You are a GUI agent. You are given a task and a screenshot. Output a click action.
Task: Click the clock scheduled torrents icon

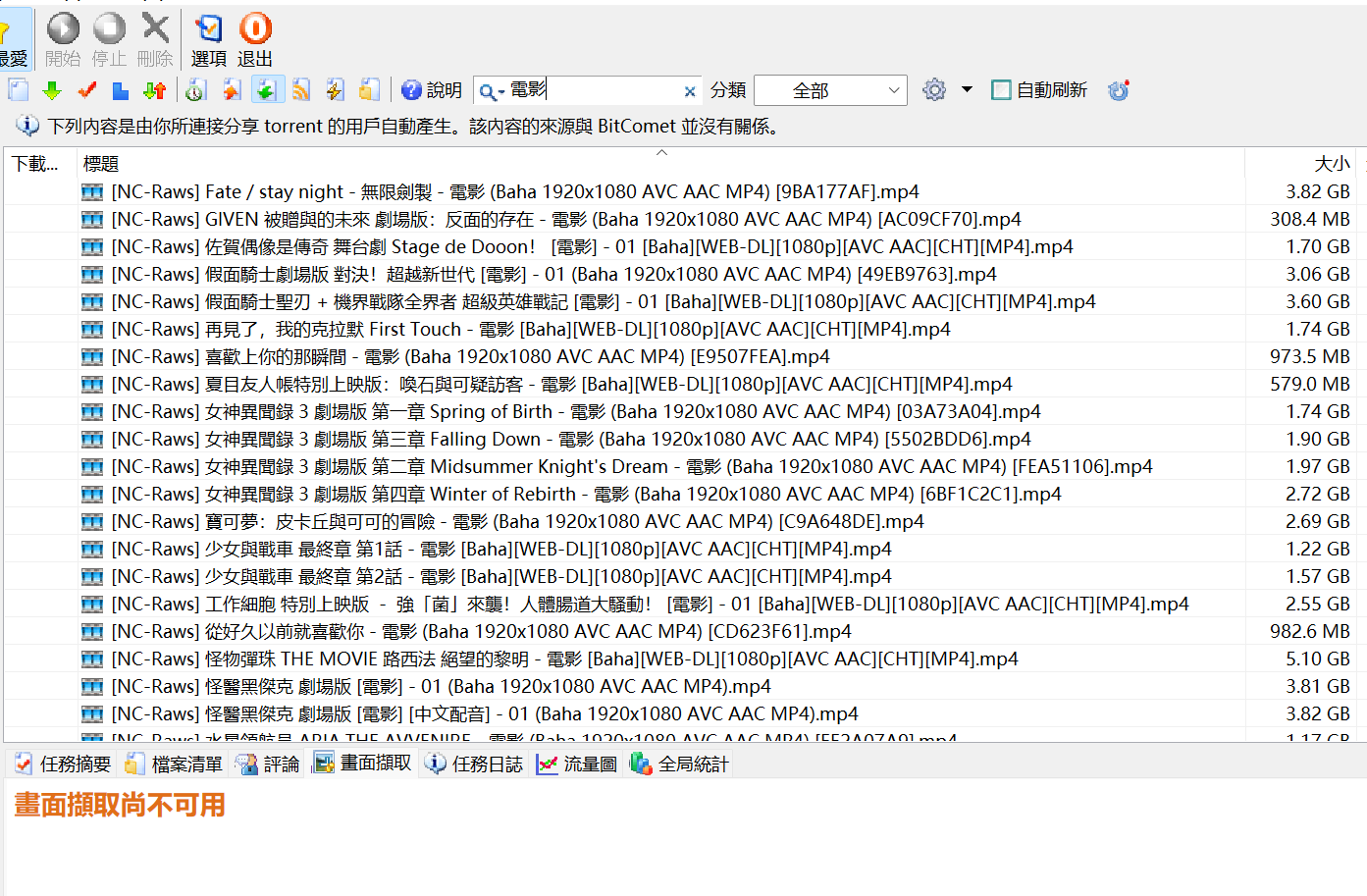point(195,90)
